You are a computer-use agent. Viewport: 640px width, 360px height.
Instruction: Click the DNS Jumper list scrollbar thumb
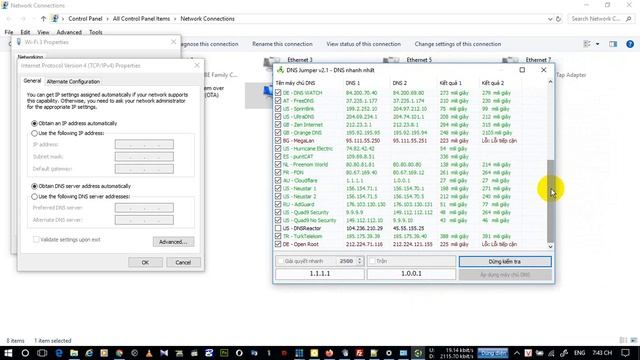pyautogui.click(x=550, y=200)
